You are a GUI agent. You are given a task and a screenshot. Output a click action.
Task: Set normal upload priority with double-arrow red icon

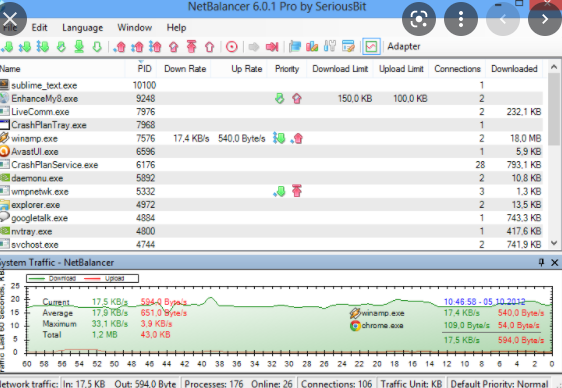point(138,47)
